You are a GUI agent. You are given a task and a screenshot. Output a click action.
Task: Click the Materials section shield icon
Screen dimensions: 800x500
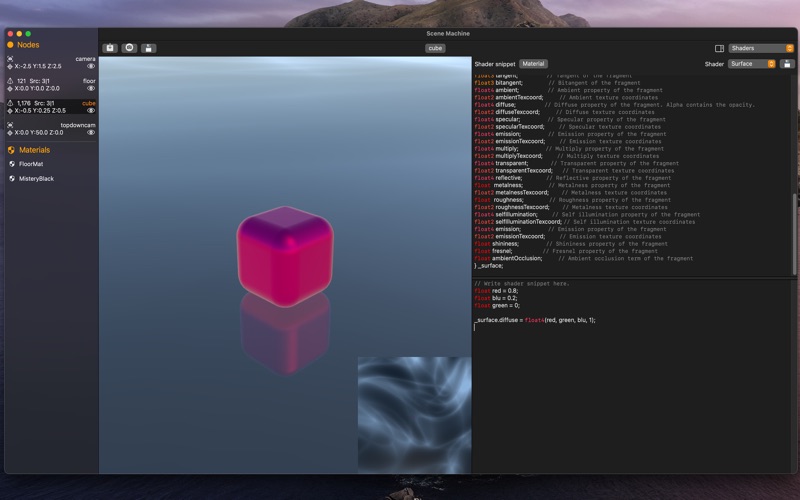point(11,150)
